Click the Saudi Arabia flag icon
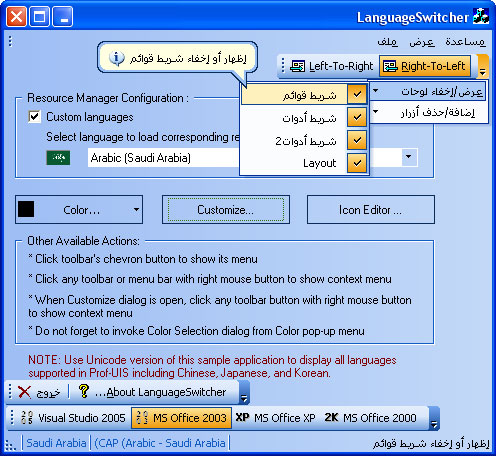This screenshot has width=501, height=460. tap(58, 158)
